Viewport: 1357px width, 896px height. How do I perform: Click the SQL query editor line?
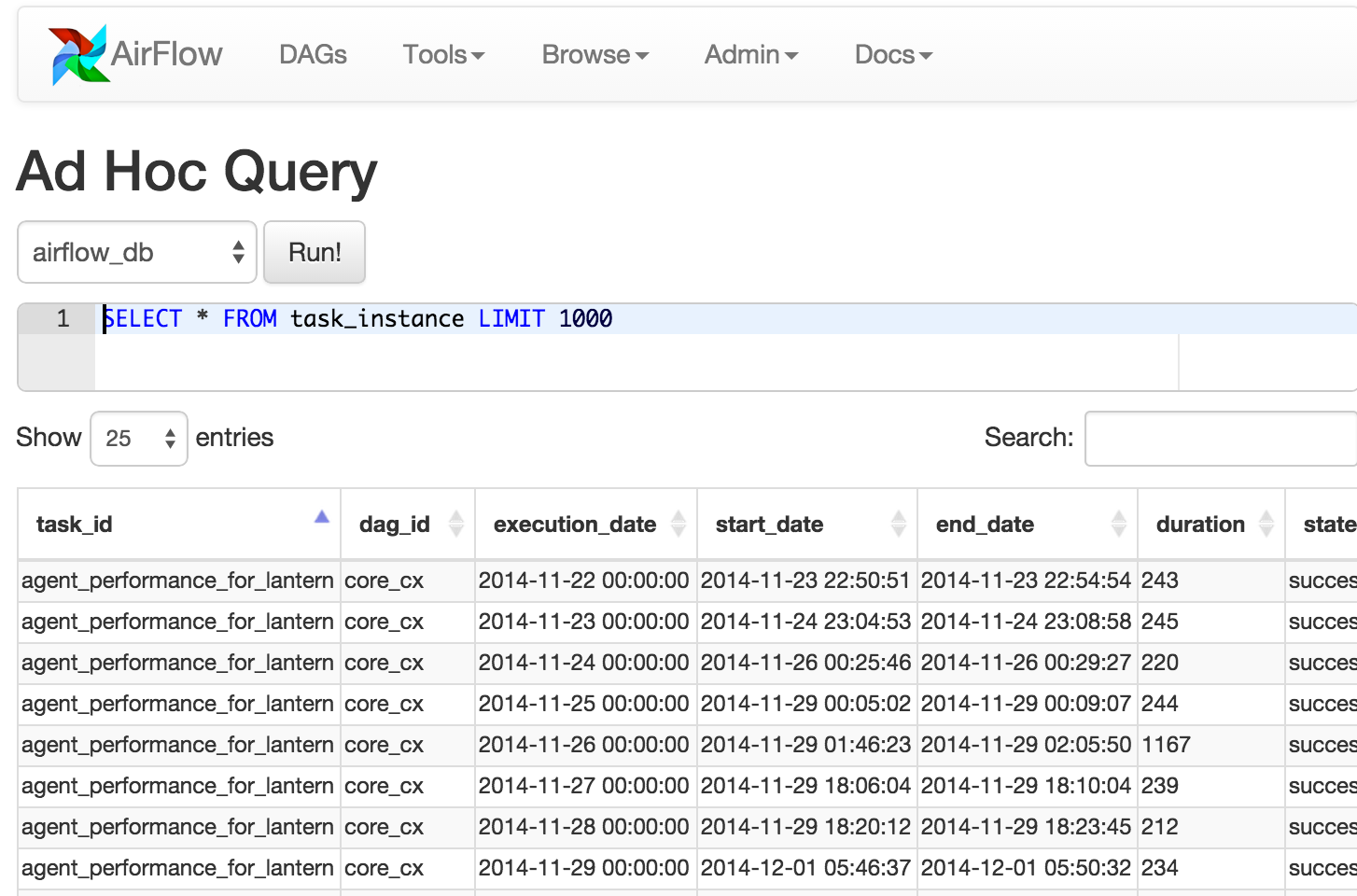coord(653,319)
